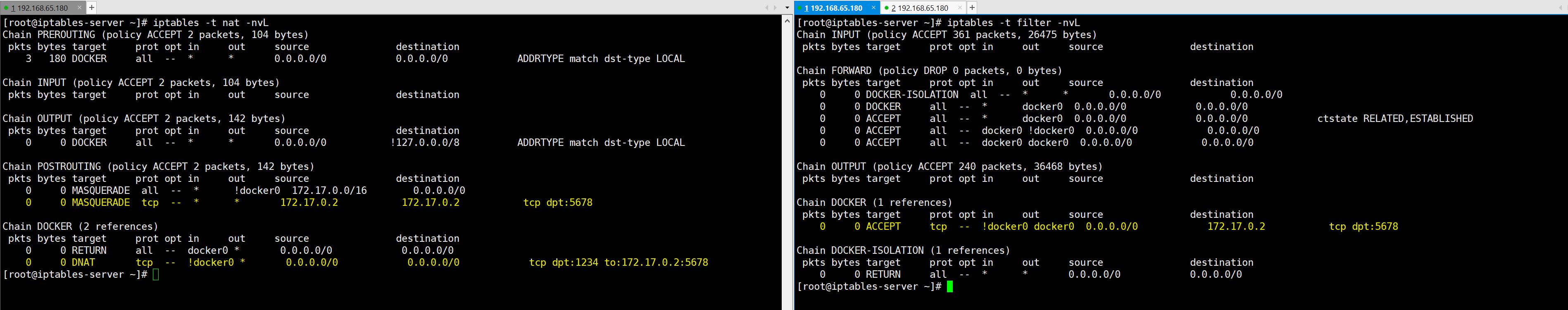This screenshot has height=310, width=1568.
Task: Click 'Chain FORWARD (policy DROP)' line
Action: pyautogui.click(x=930, y=71)
